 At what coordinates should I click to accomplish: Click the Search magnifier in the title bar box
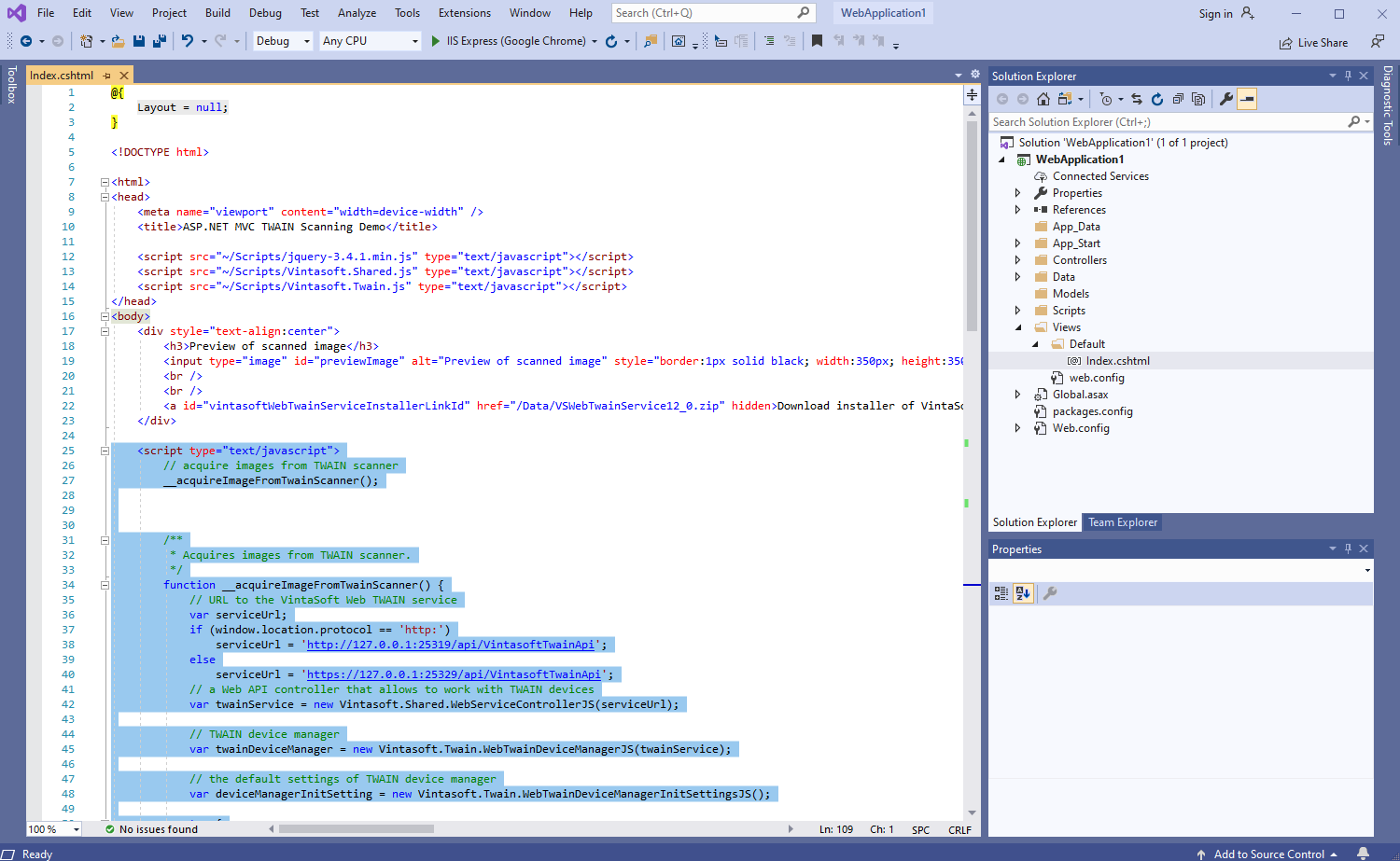coord(804,13)
